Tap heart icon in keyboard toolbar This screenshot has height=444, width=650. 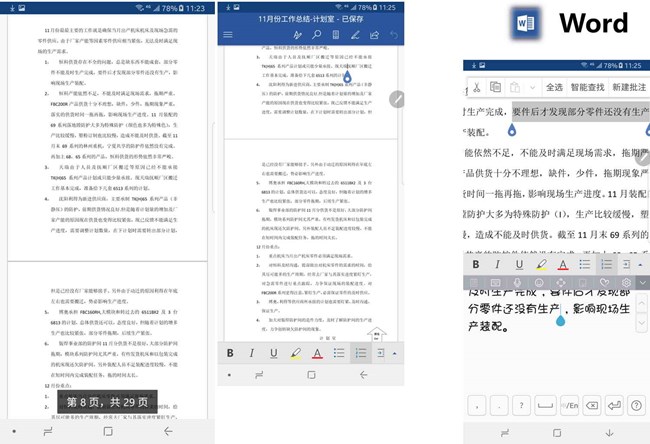604,283
